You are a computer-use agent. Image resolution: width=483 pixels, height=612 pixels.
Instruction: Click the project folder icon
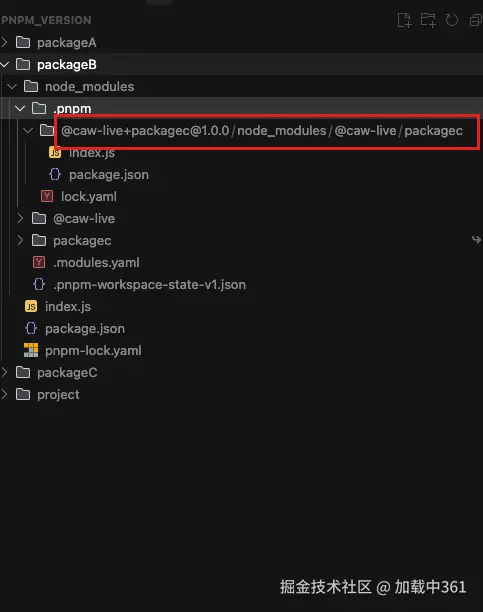point(23,394)
